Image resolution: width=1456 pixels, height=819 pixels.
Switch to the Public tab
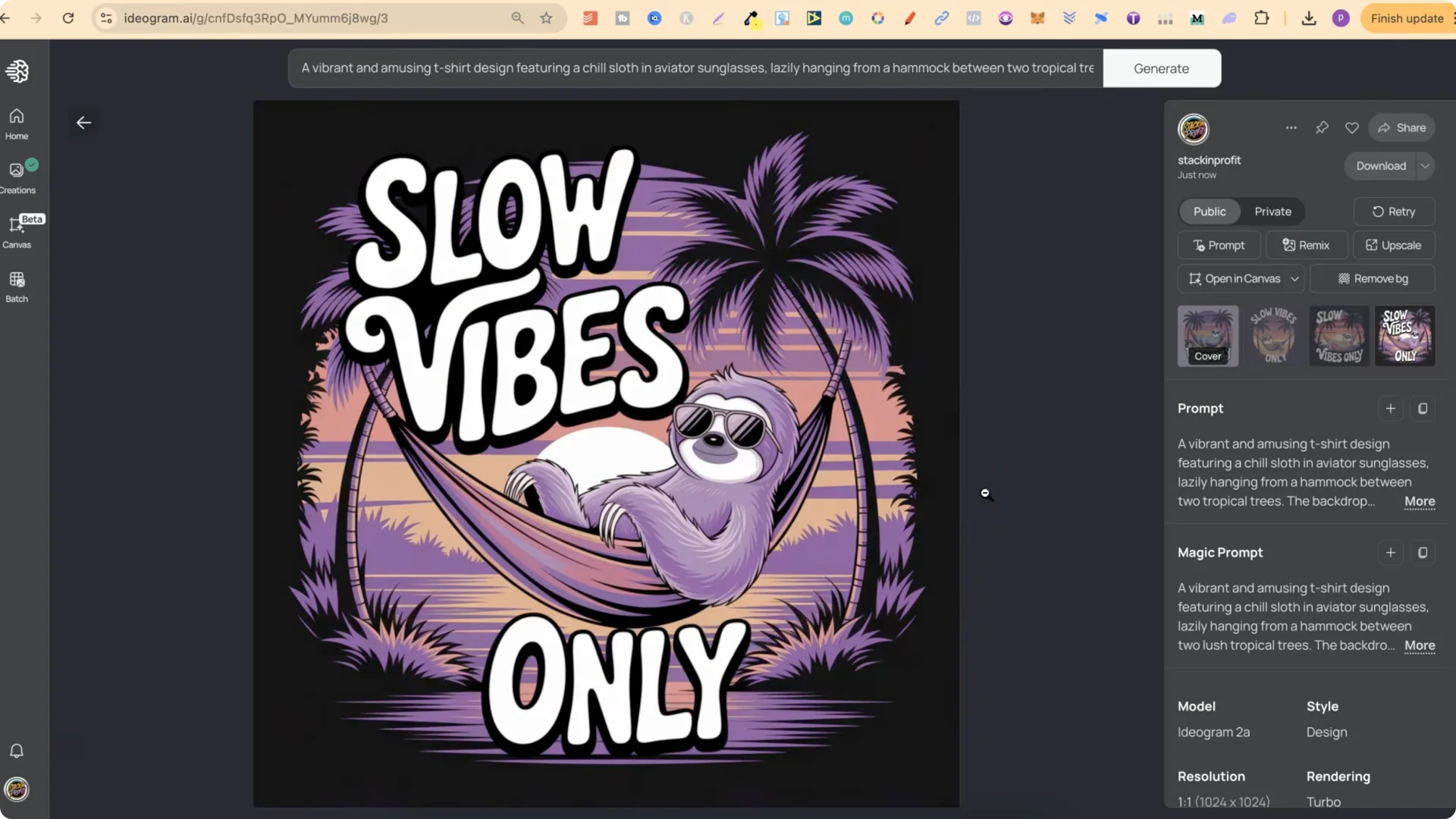tap(1210, 212)
